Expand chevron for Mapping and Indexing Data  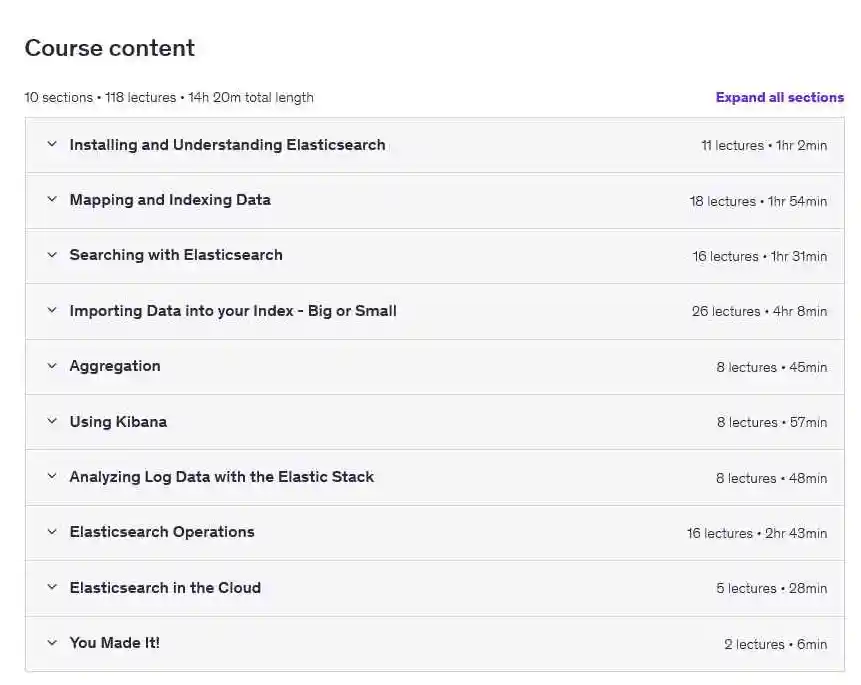[52, 199]
